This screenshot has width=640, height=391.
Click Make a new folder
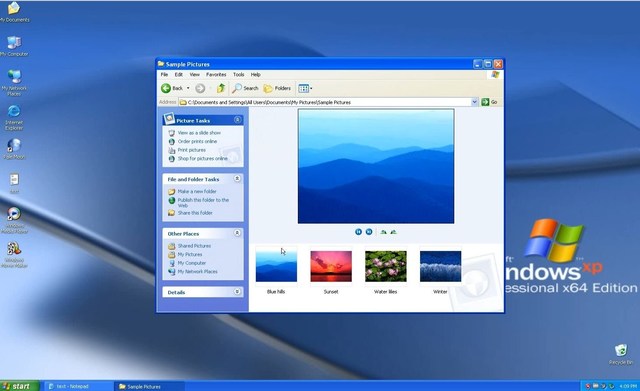click(197, 191)
